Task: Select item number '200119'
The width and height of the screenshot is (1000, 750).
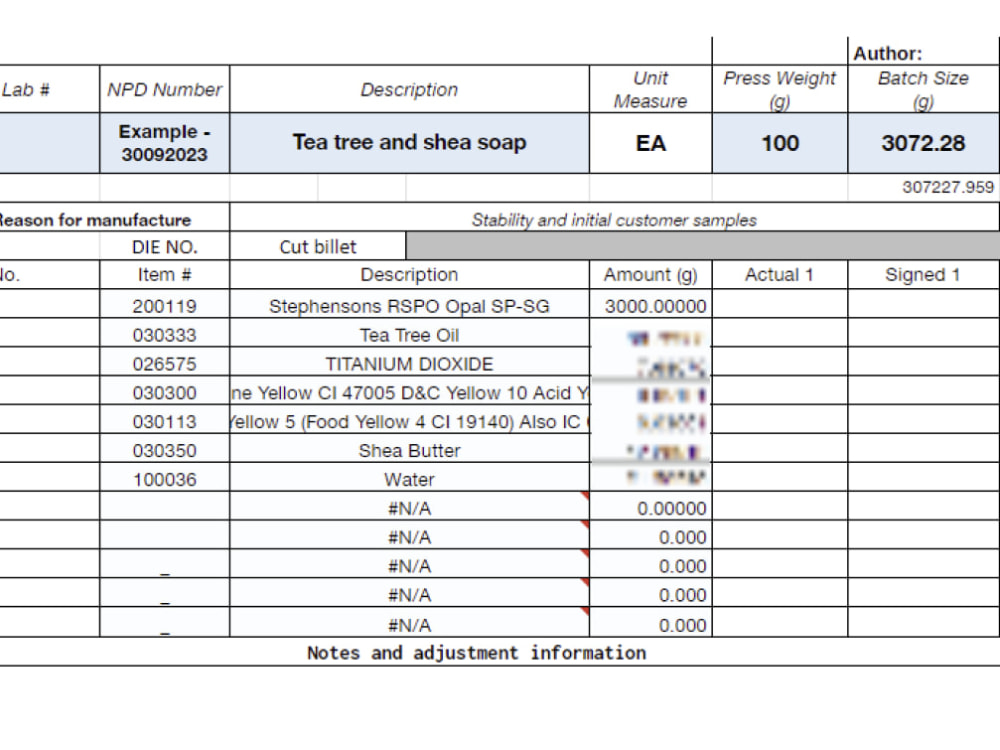Action: point(165,305)
